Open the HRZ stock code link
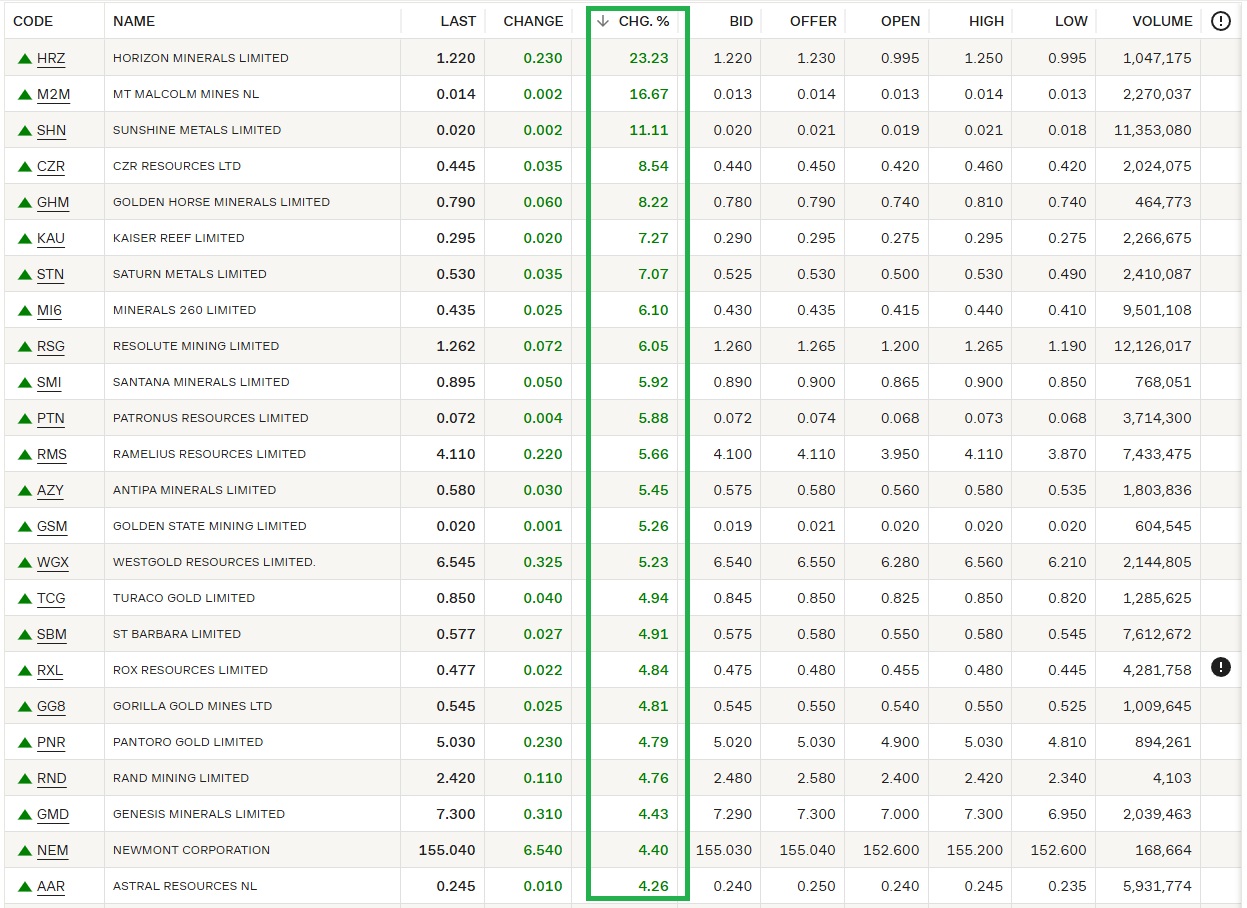 click(51, 59)
